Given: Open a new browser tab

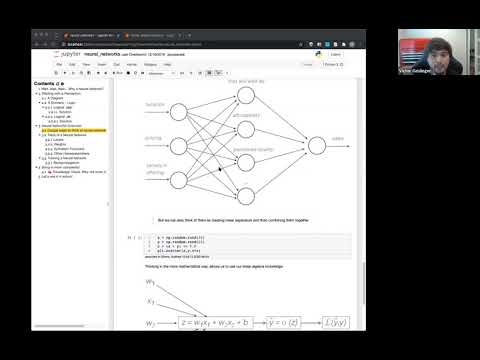Looking at the screenshot, I should pos(190,35).
